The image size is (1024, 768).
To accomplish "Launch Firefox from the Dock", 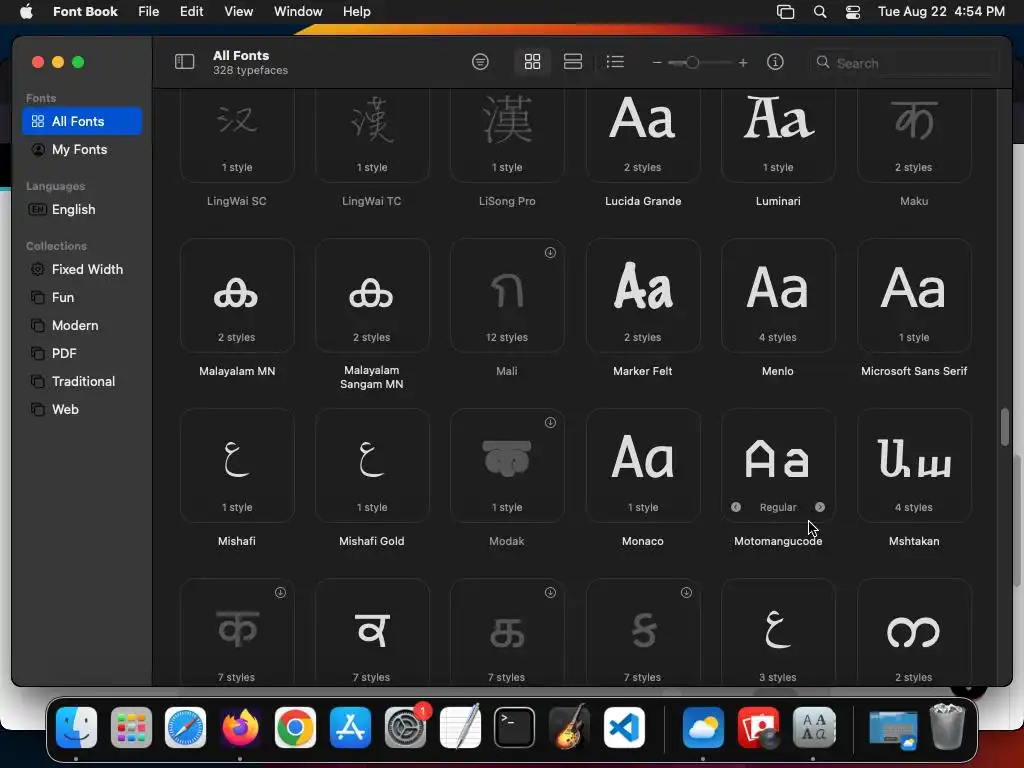I will (x=240, y=728).
